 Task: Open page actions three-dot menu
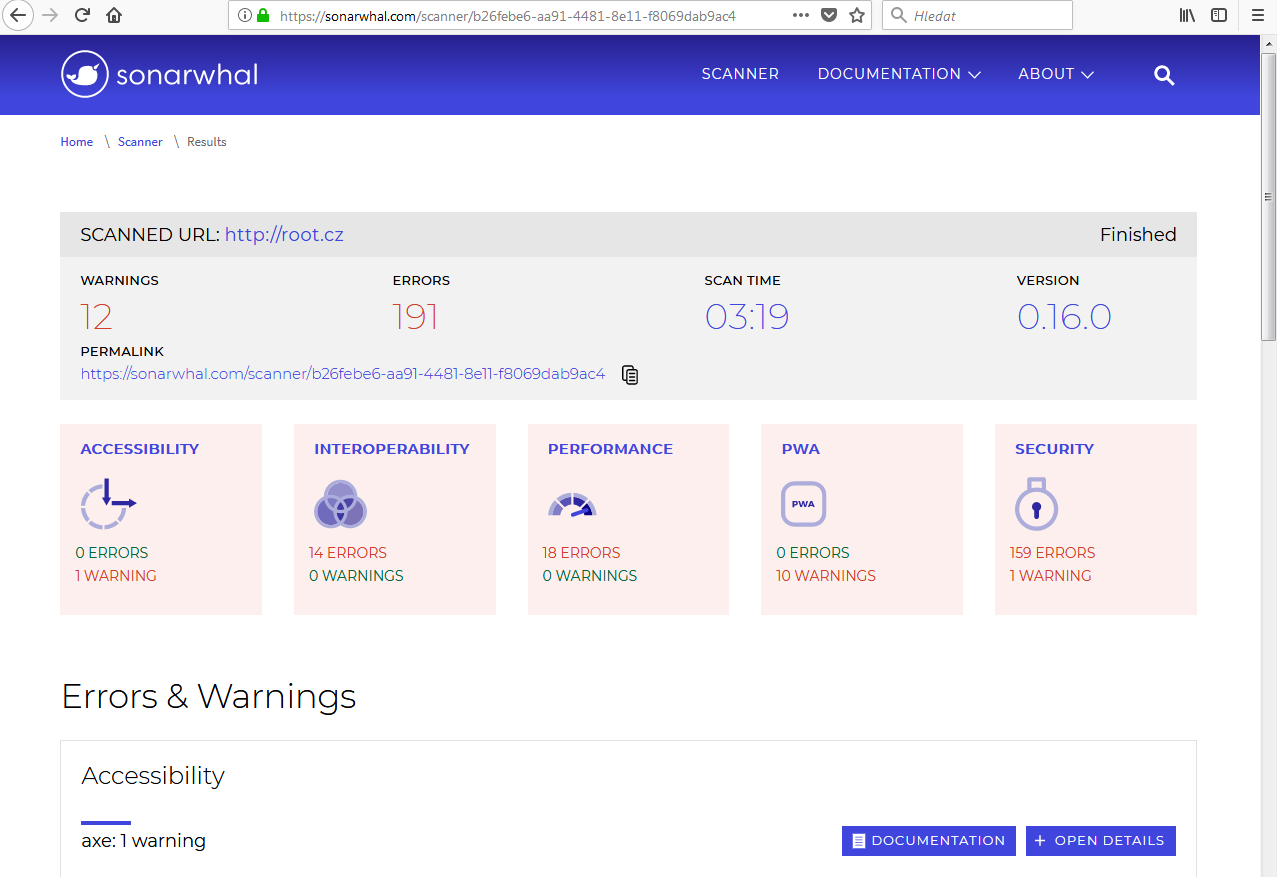click(x=801, y=15)
